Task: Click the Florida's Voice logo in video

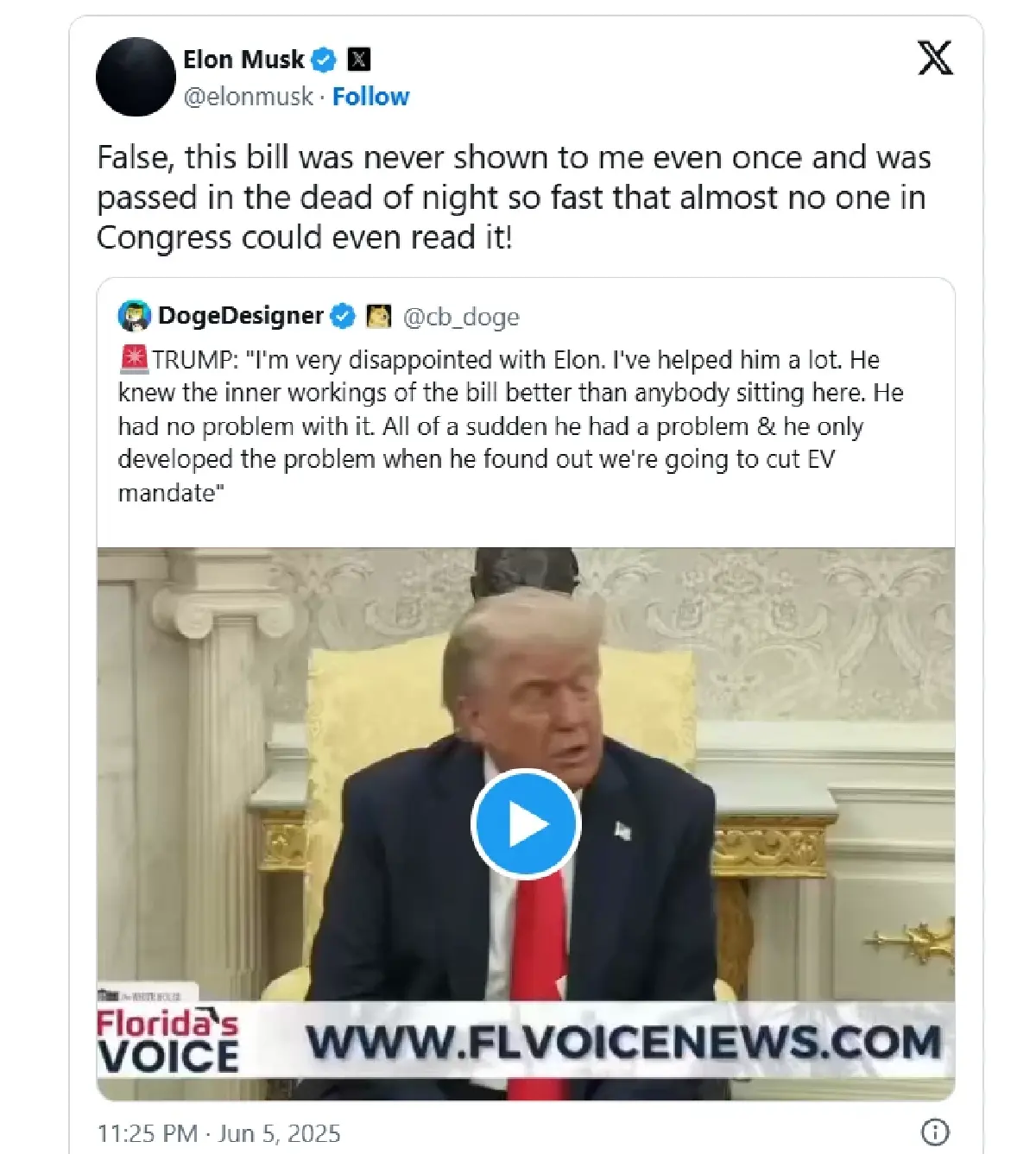Action: coord(167,1041)
